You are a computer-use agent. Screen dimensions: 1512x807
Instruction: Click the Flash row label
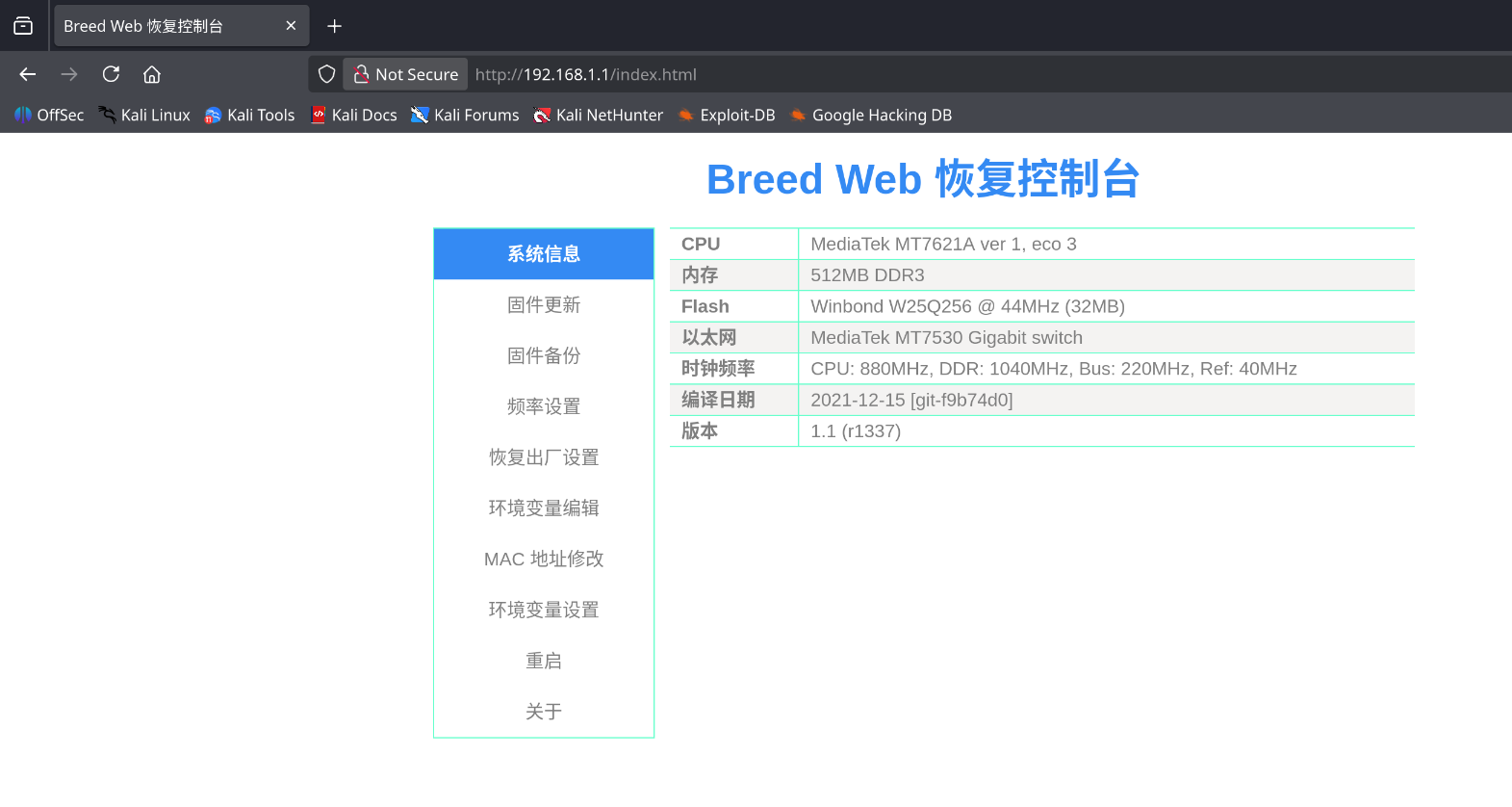click(705, 306)
